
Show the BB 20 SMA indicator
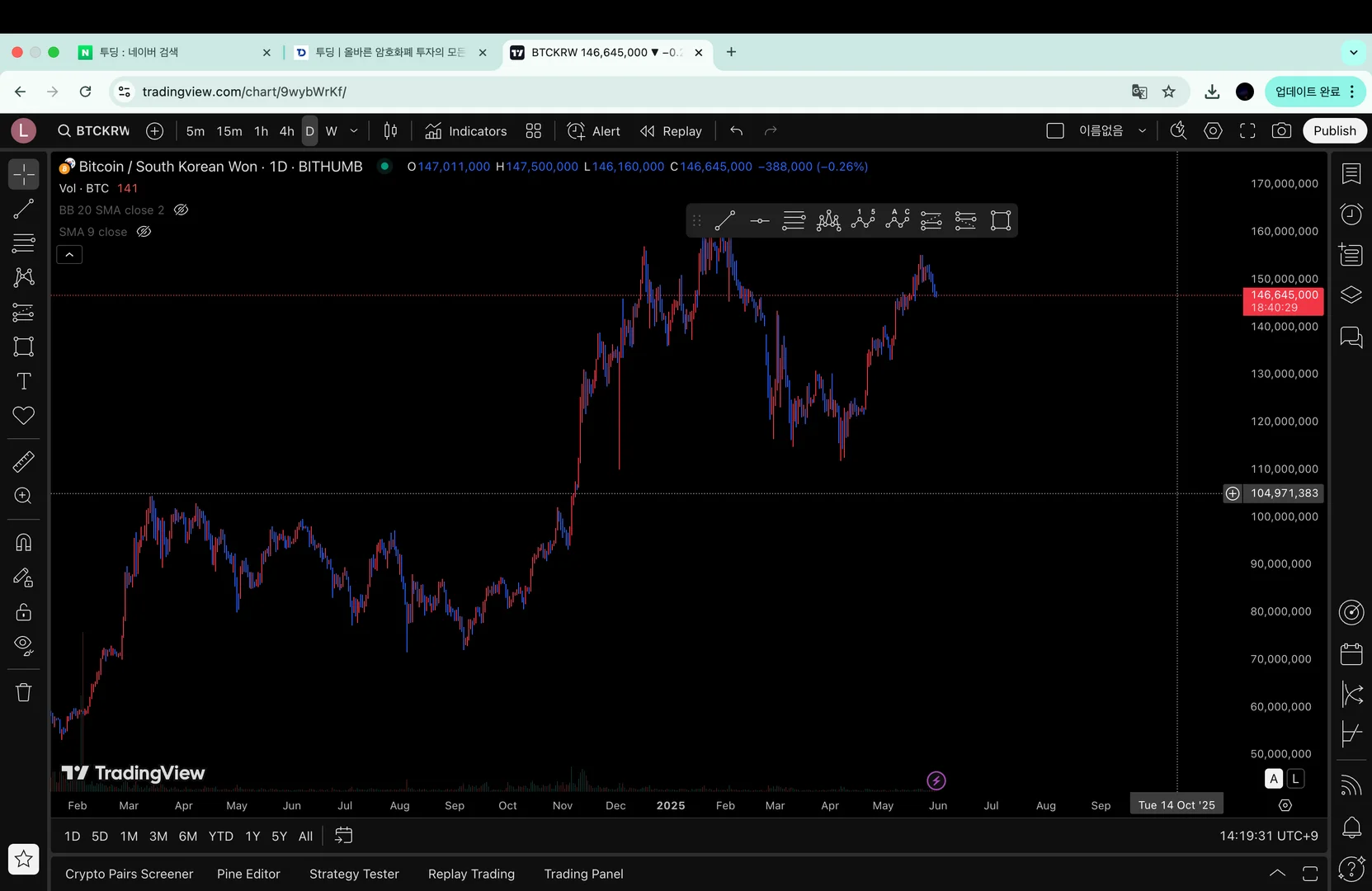pos(182,210)
